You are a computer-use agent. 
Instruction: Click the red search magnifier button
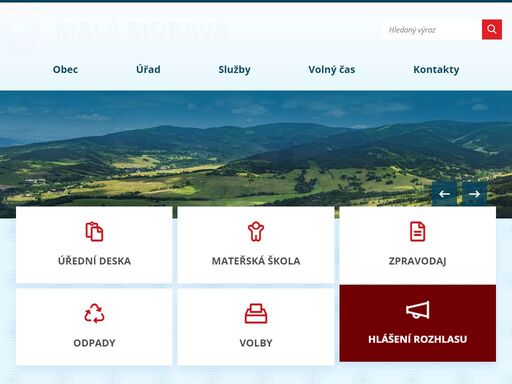tap(492, 29)
